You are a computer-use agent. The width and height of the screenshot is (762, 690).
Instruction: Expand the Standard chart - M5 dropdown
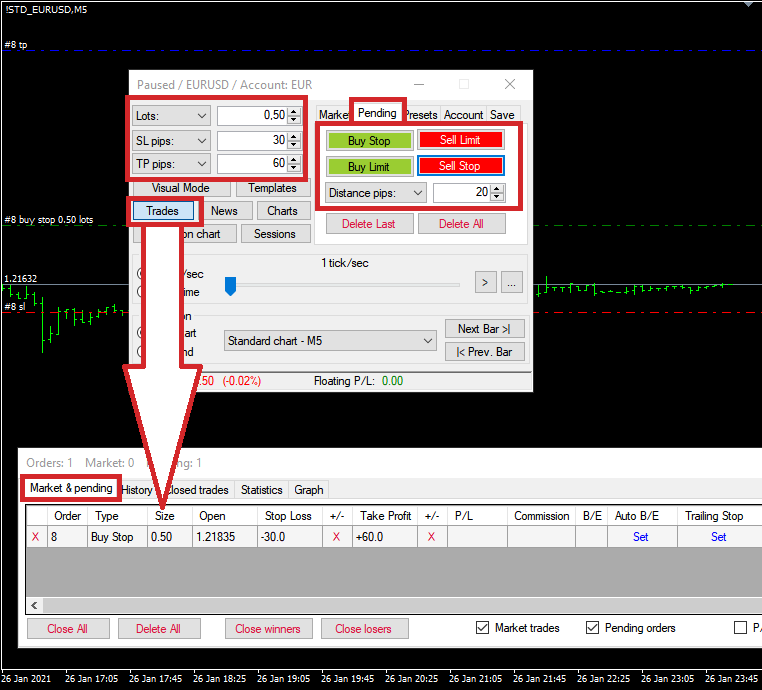click(x=330, y=341)
